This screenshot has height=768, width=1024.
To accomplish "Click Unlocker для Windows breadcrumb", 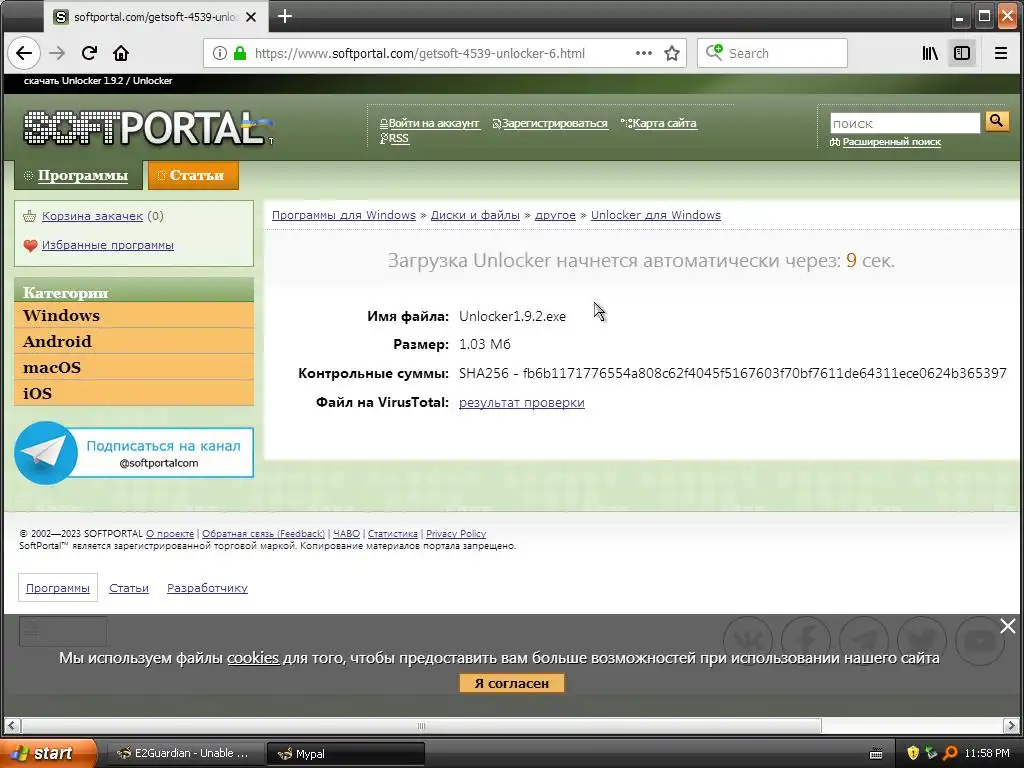I will pyautogui.click(x=656, y=215).
